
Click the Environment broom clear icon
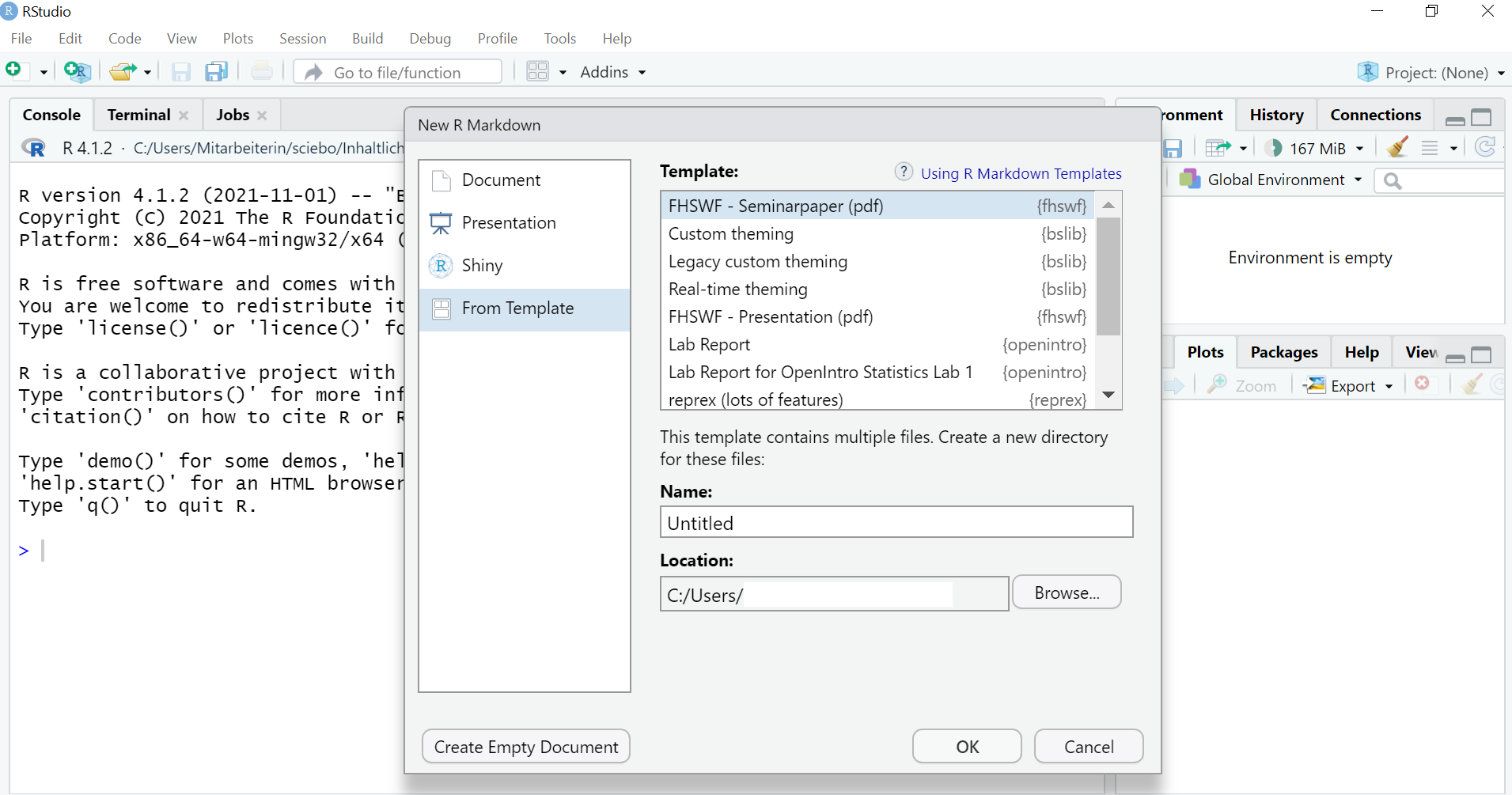(1397, 147)
